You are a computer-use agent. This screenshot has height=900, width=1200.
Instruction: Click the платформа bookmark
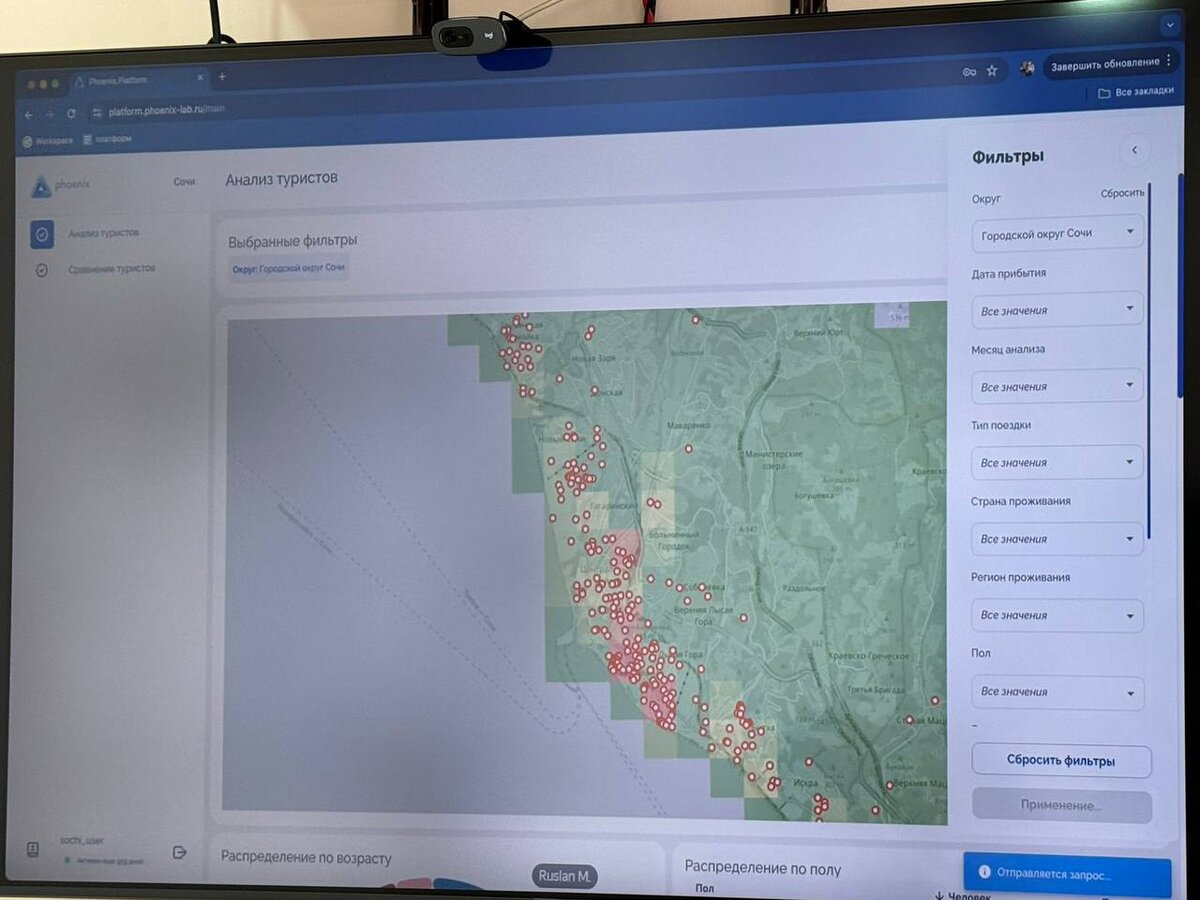tap(108, 140)
